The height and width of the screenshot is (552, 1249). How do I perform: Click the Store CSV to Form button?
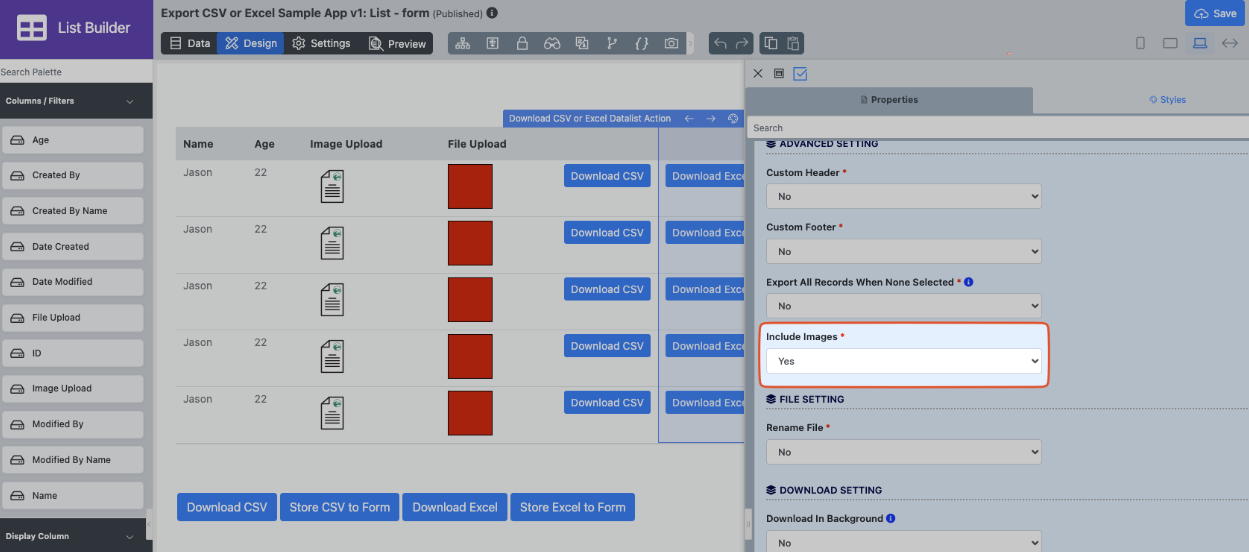(x=340, y=507)
